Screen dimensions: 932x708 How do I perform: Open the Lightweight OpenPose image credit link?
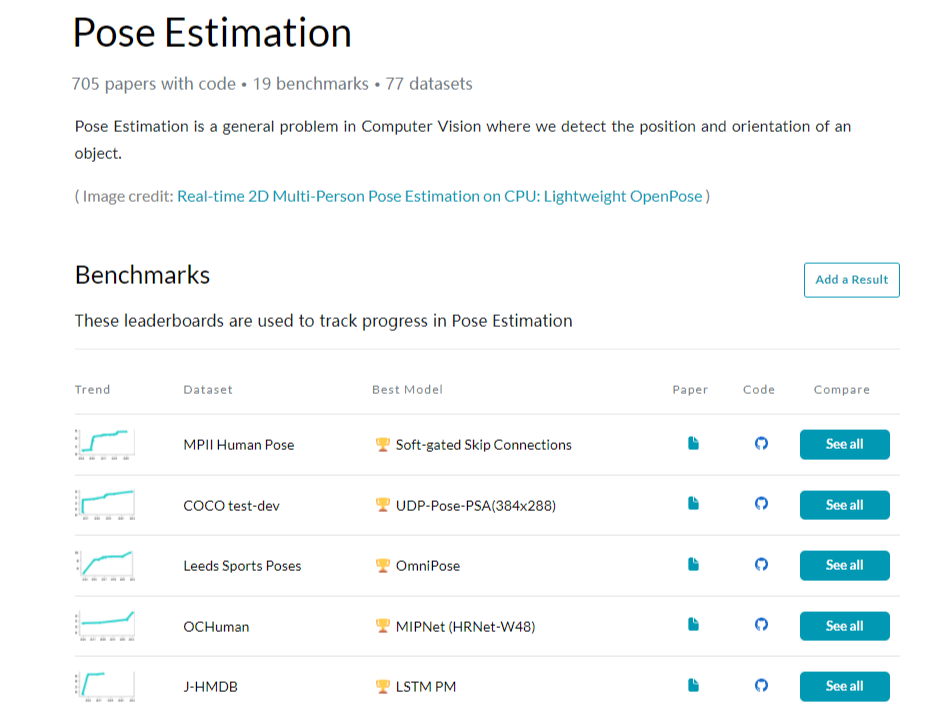click(x=440, y=196)
